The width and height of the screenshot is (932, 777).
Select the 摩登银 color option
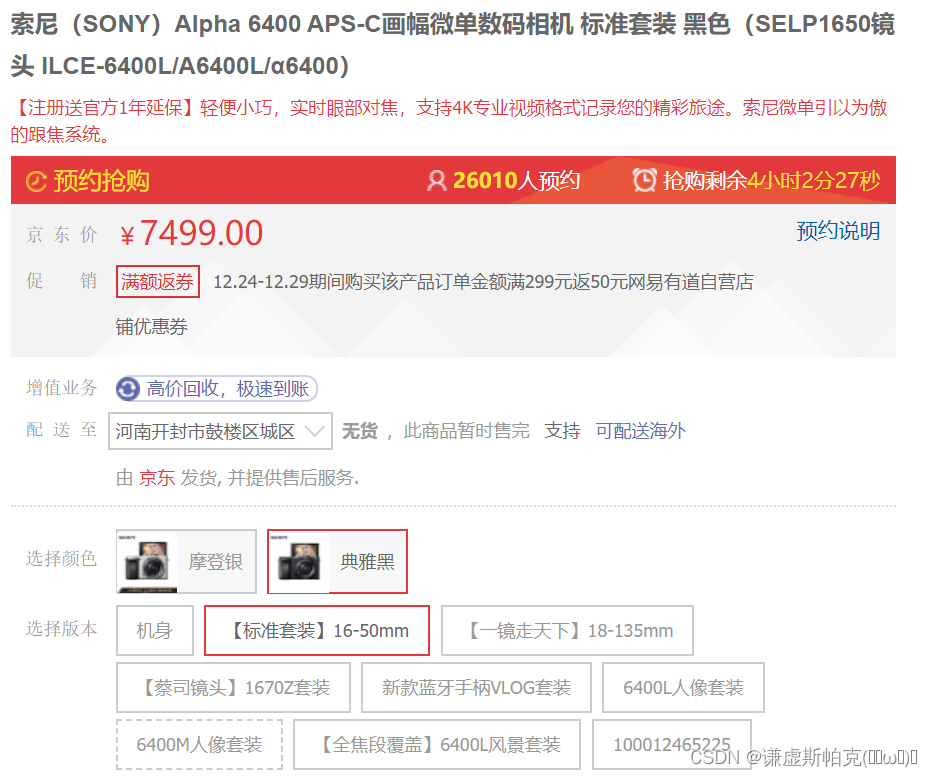coord(186,562)
